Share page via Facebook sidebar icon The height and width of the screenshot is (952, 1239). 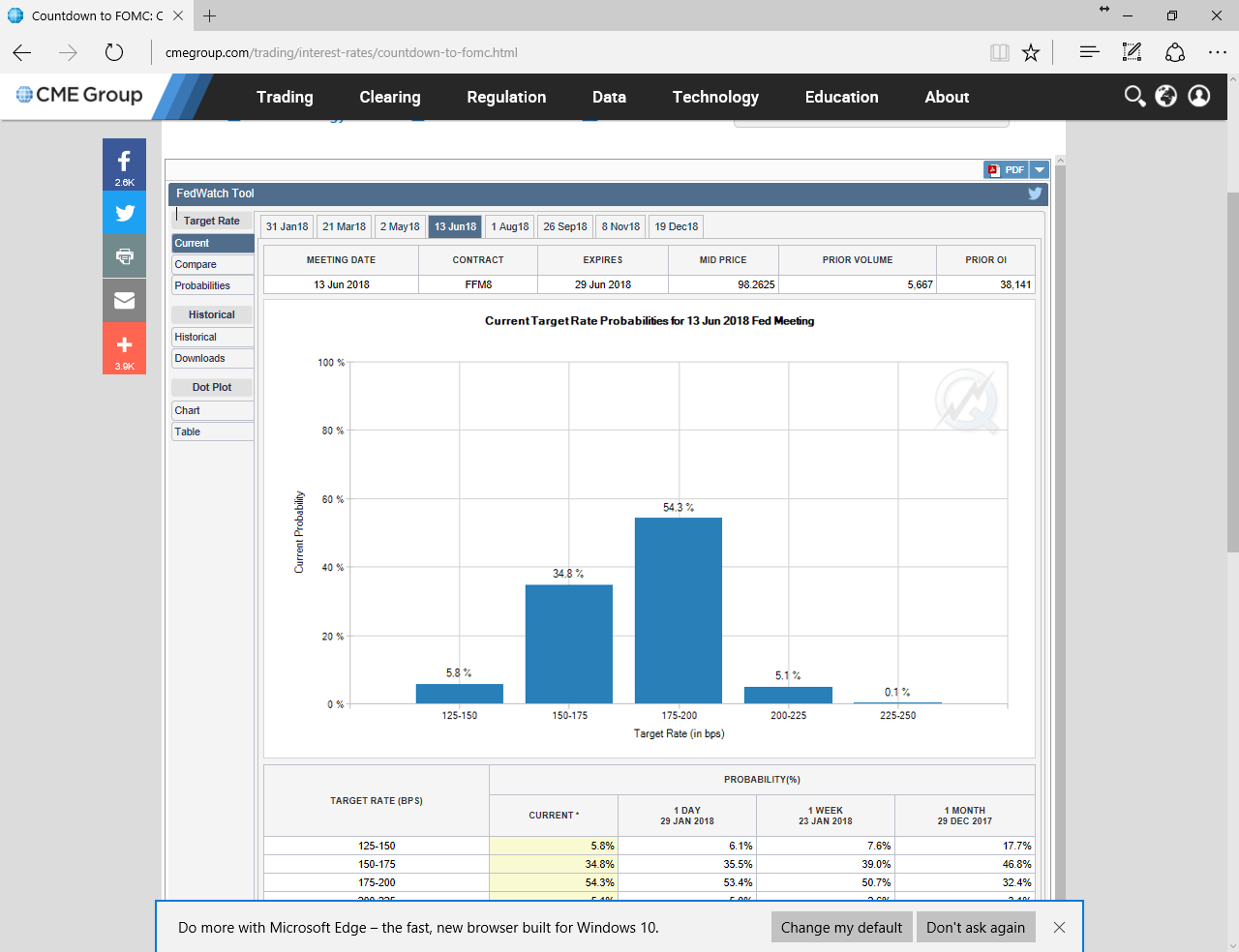tap(124, 164)
